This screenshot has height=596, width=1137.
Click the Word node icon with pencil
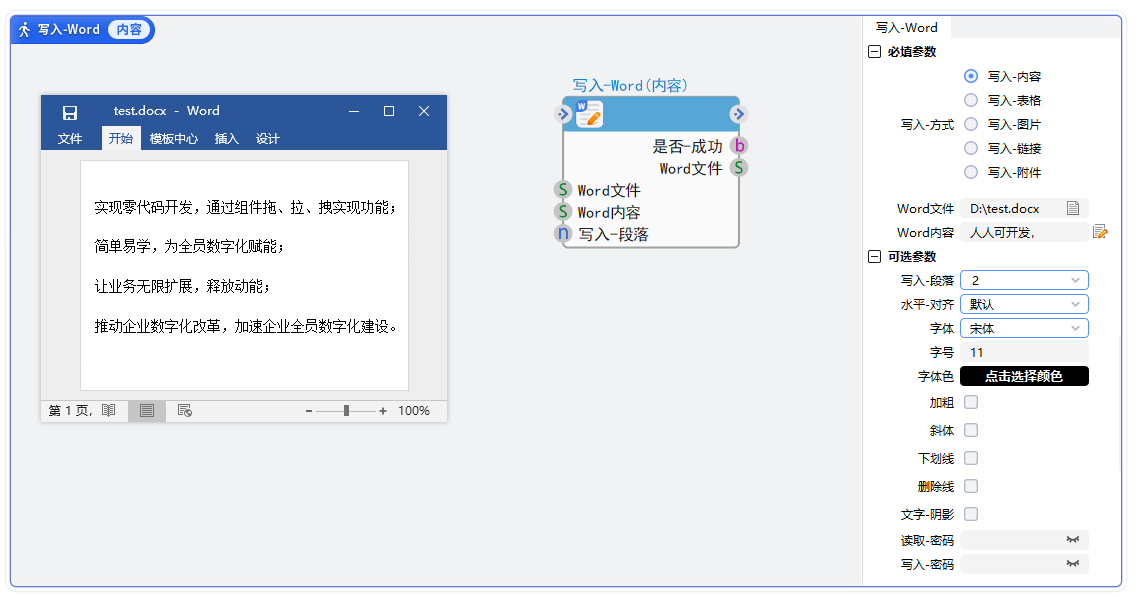[x=588, y=113]
